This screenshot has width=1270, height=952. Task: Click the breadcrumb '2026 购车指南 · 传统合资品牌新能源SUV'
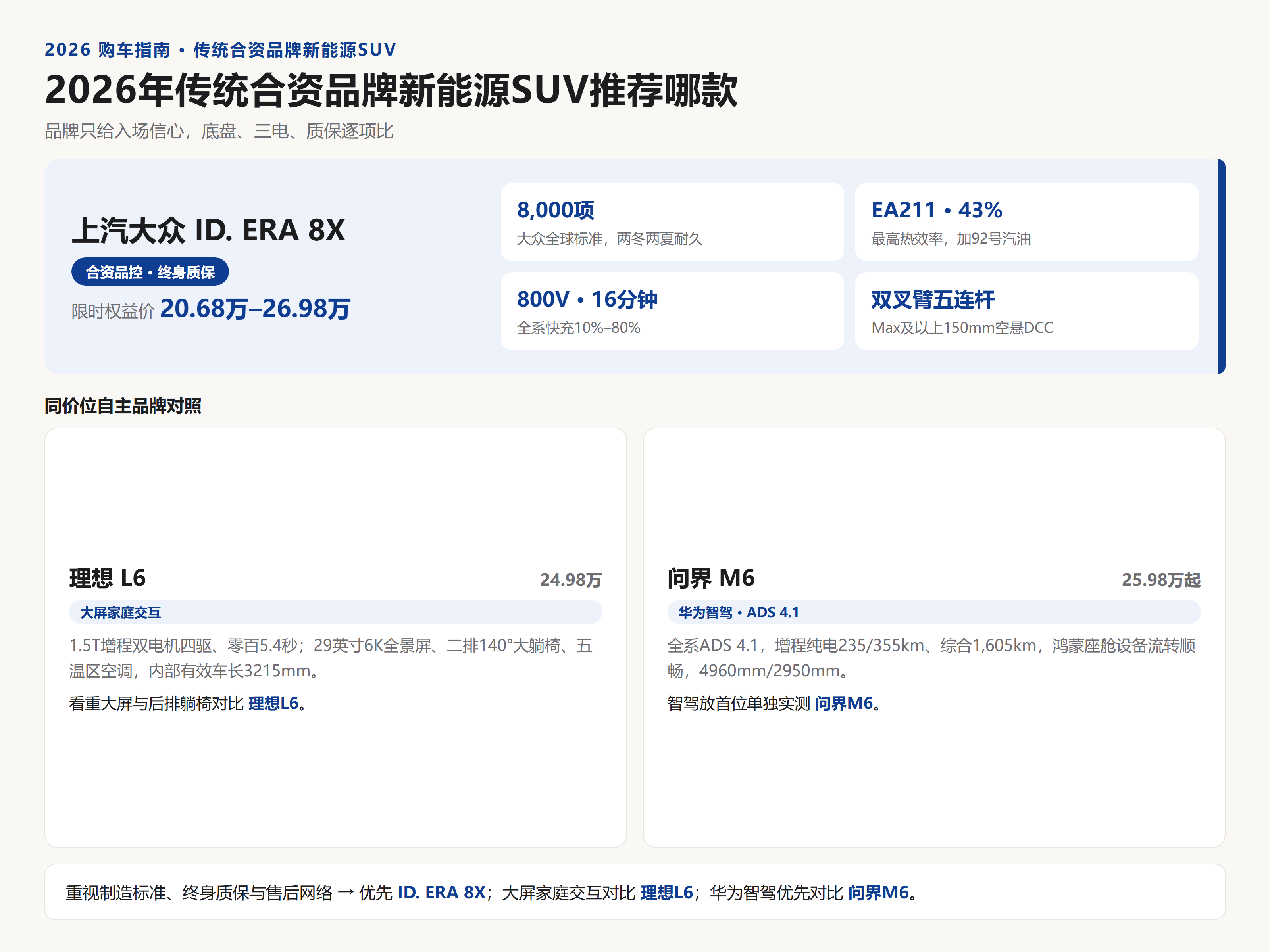click(221, 50)
